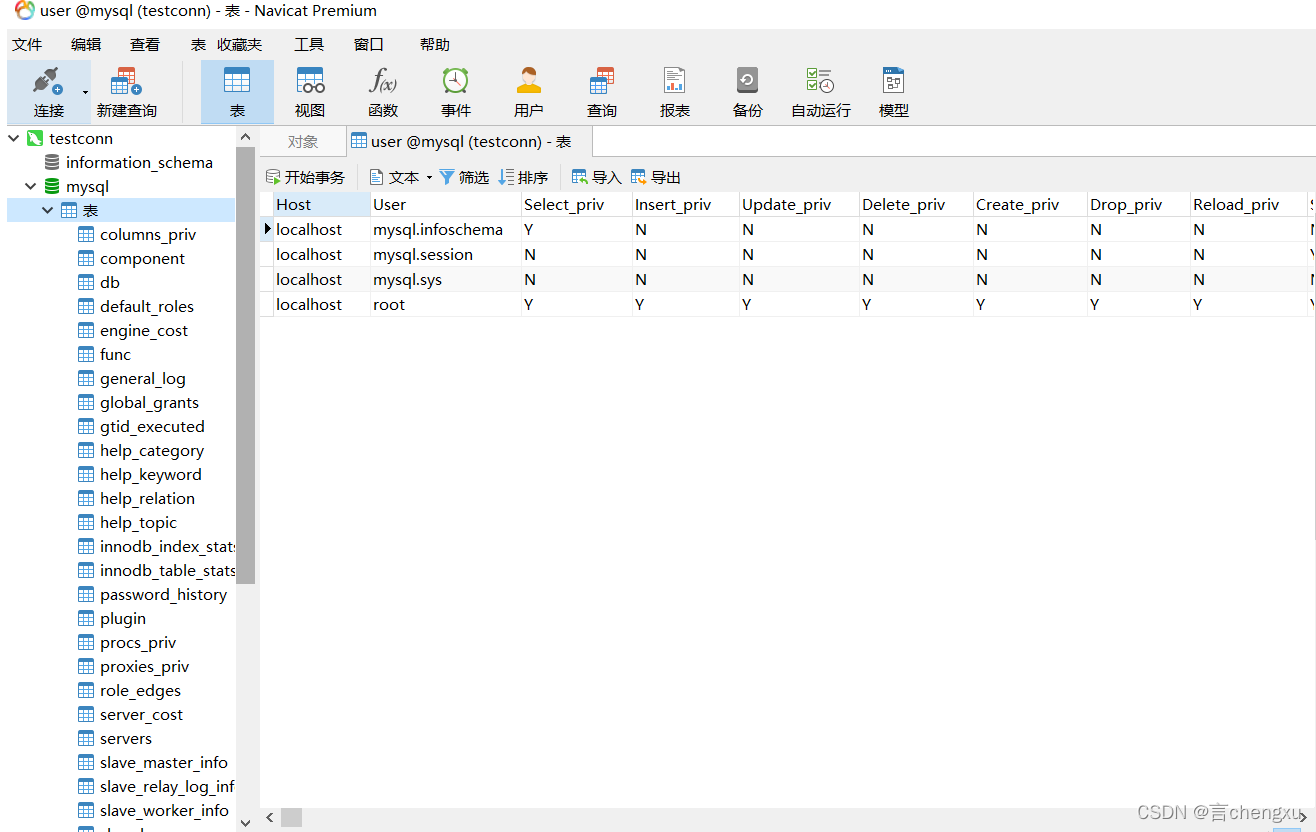Select the mysql database in tree
The image size is (1316, 832).
[x=87, y=186]
